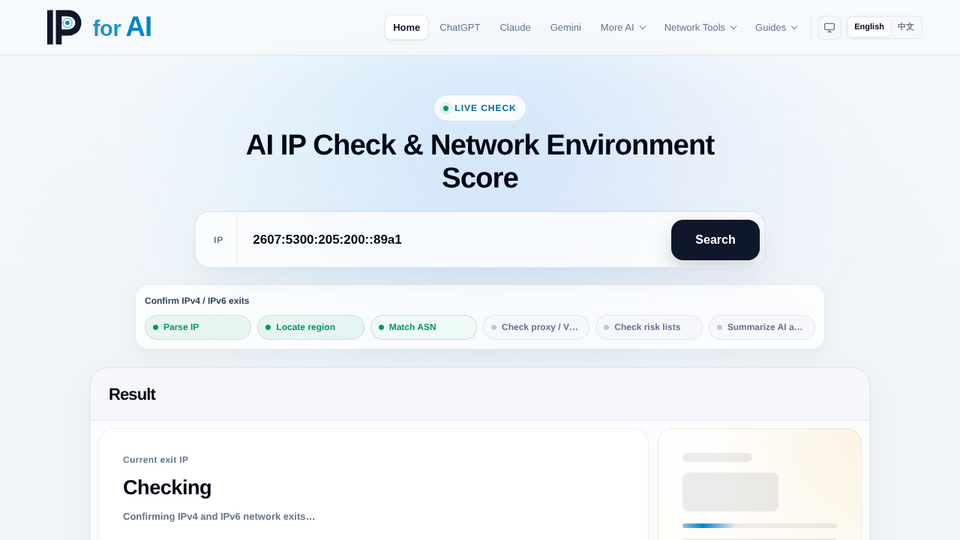The height and width of the screenshot is (540, 960).
Task: Click 'Confirming IPv4 and IPv6 network exits…' text
Action: tap(219, 517)
